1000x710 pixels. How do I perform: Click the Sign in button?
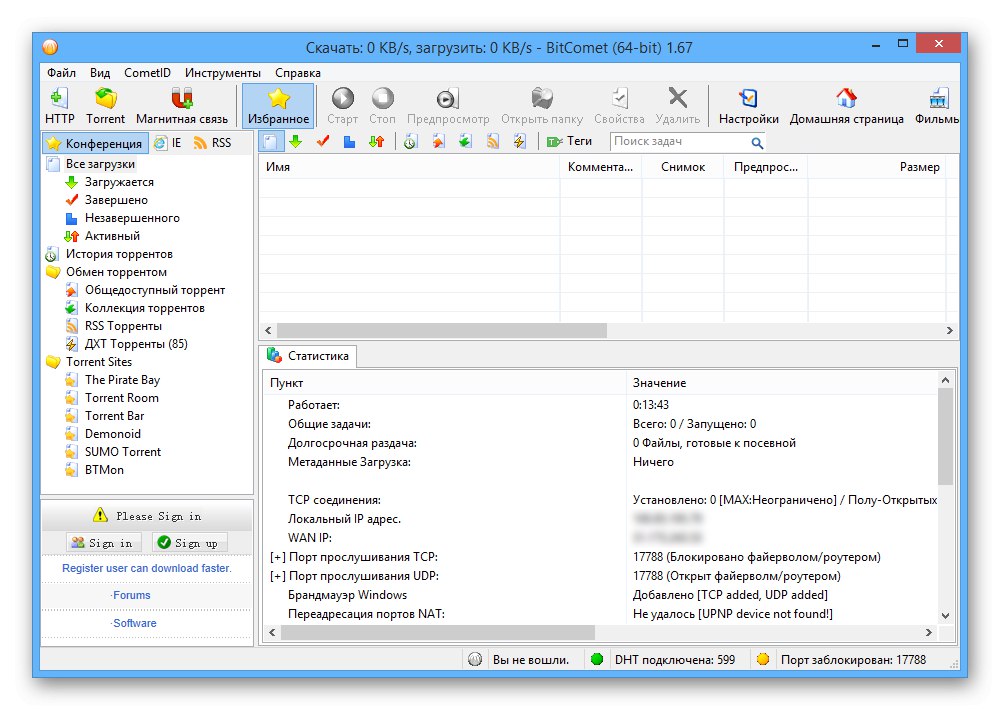103,543
